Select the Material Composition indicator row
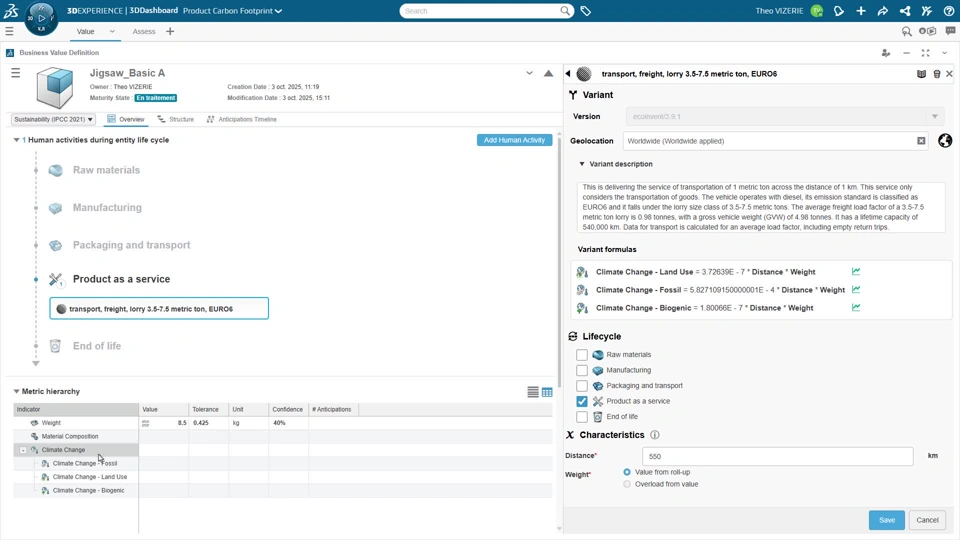Image resolution: width=960 pixels, height=540 pixels. [70, 437]
